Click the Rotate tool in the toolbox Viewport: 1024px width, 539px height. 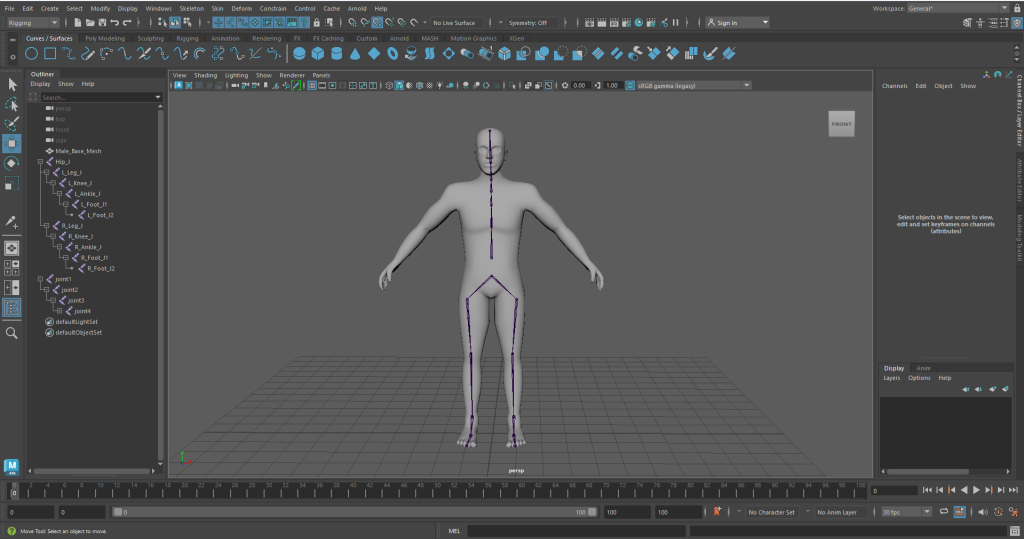12,163
